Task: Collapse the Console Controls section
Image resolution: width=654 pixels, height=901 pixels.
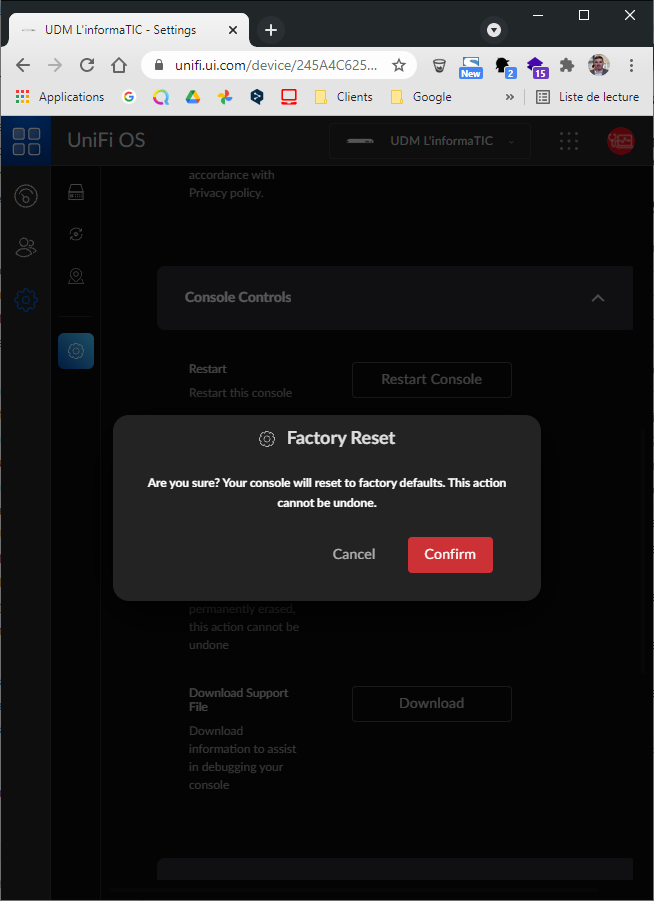Action: (598, 298)
